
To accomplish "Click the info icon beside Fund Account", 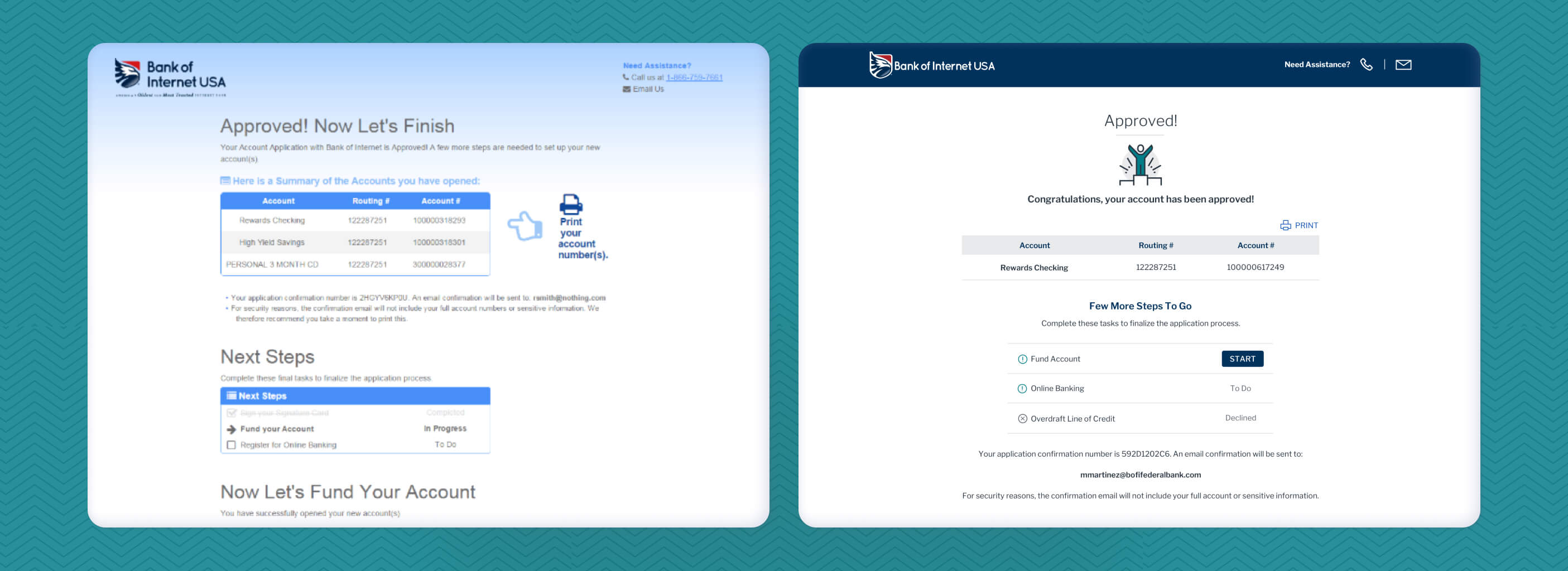I will [x=1023, y=359].
